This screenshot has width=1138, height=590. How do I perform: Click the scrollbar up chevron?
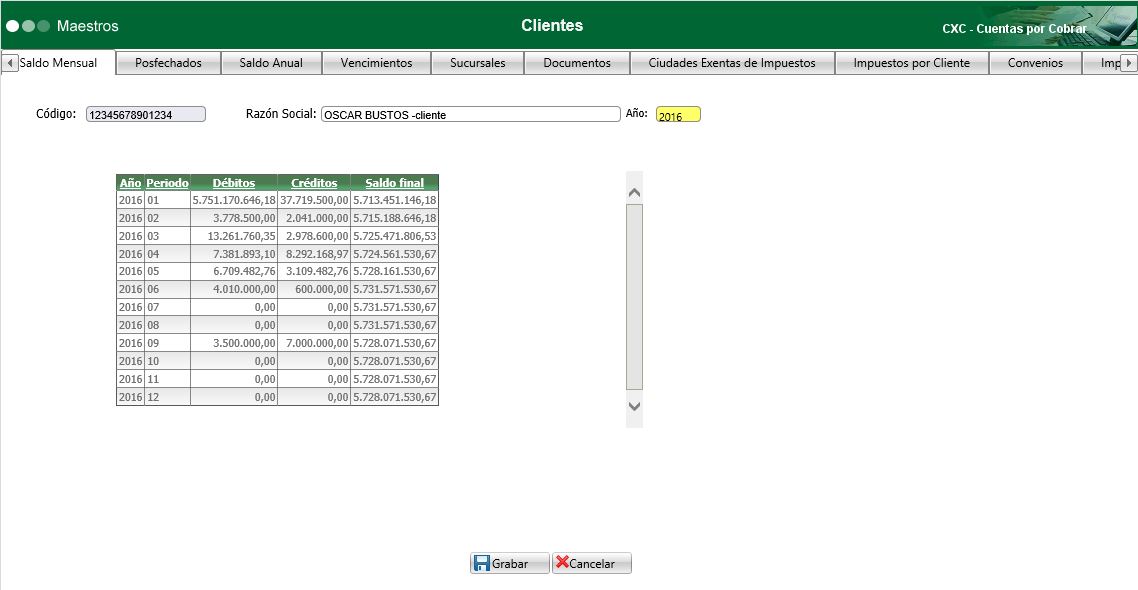(x=634, y=192)
